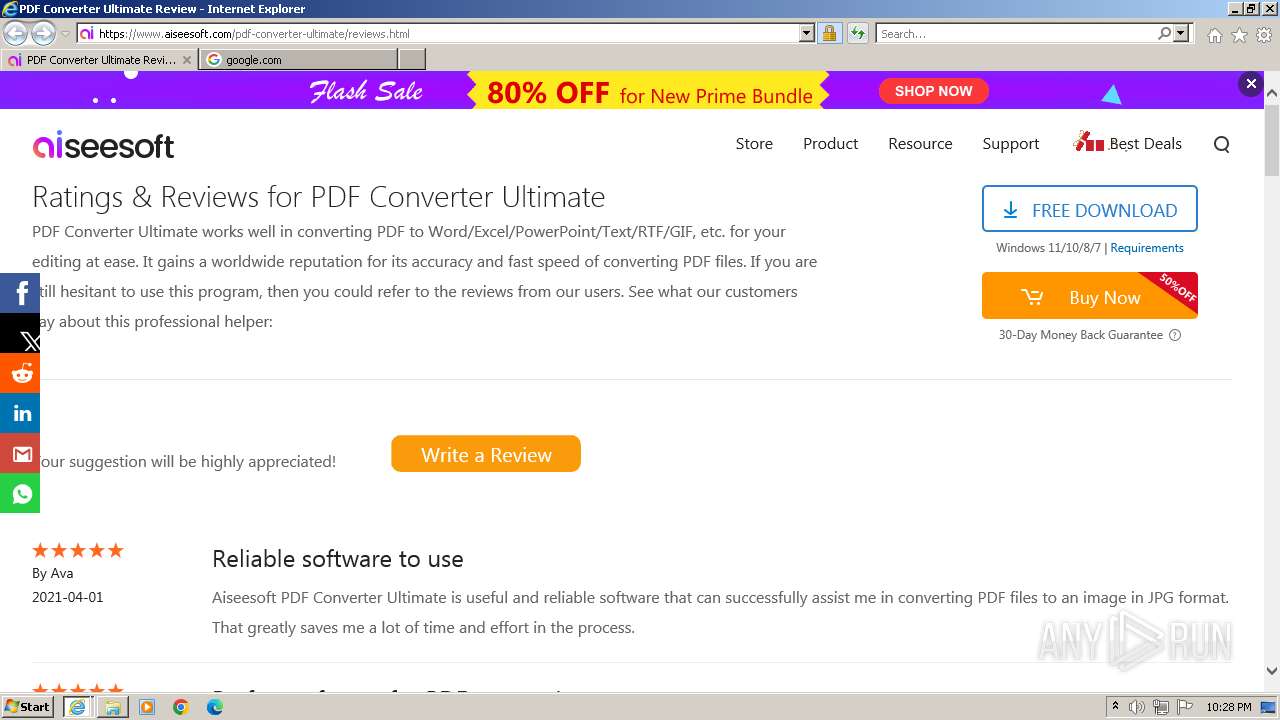Switch to the google.com tab
1280x720 pixels.
[x=297, y=60]
